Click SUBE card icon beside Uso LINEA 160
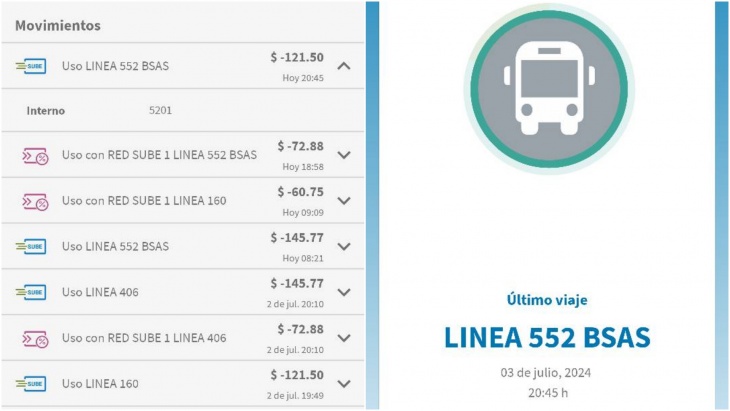 [x=31, y=384]
